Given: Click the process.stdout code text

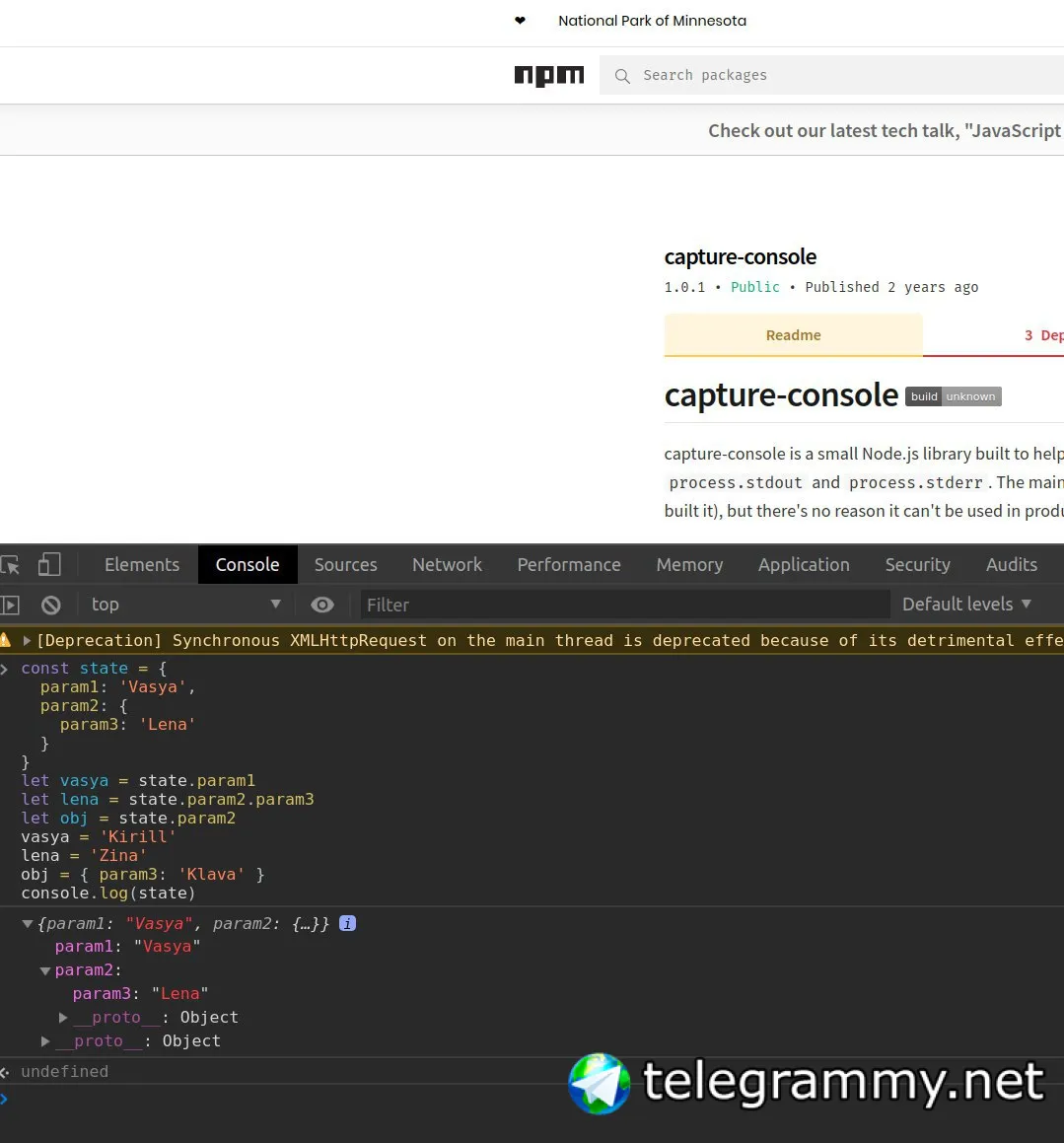Looking at the screenshot, I should coord(736,482).
